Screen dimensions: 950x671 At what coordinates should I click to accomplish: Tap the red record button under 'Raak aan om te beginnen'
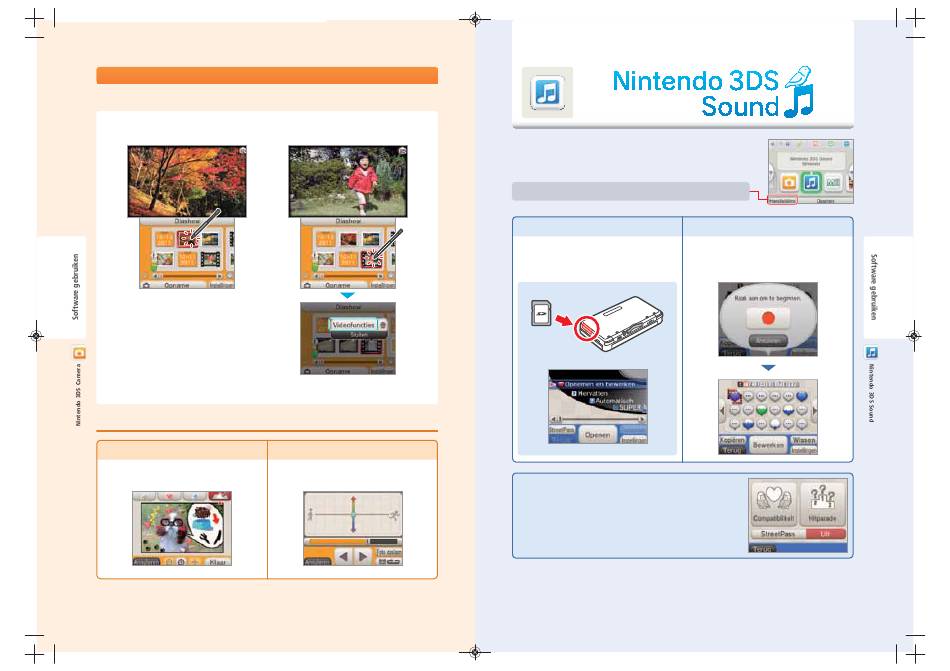(x=768, y=318)
